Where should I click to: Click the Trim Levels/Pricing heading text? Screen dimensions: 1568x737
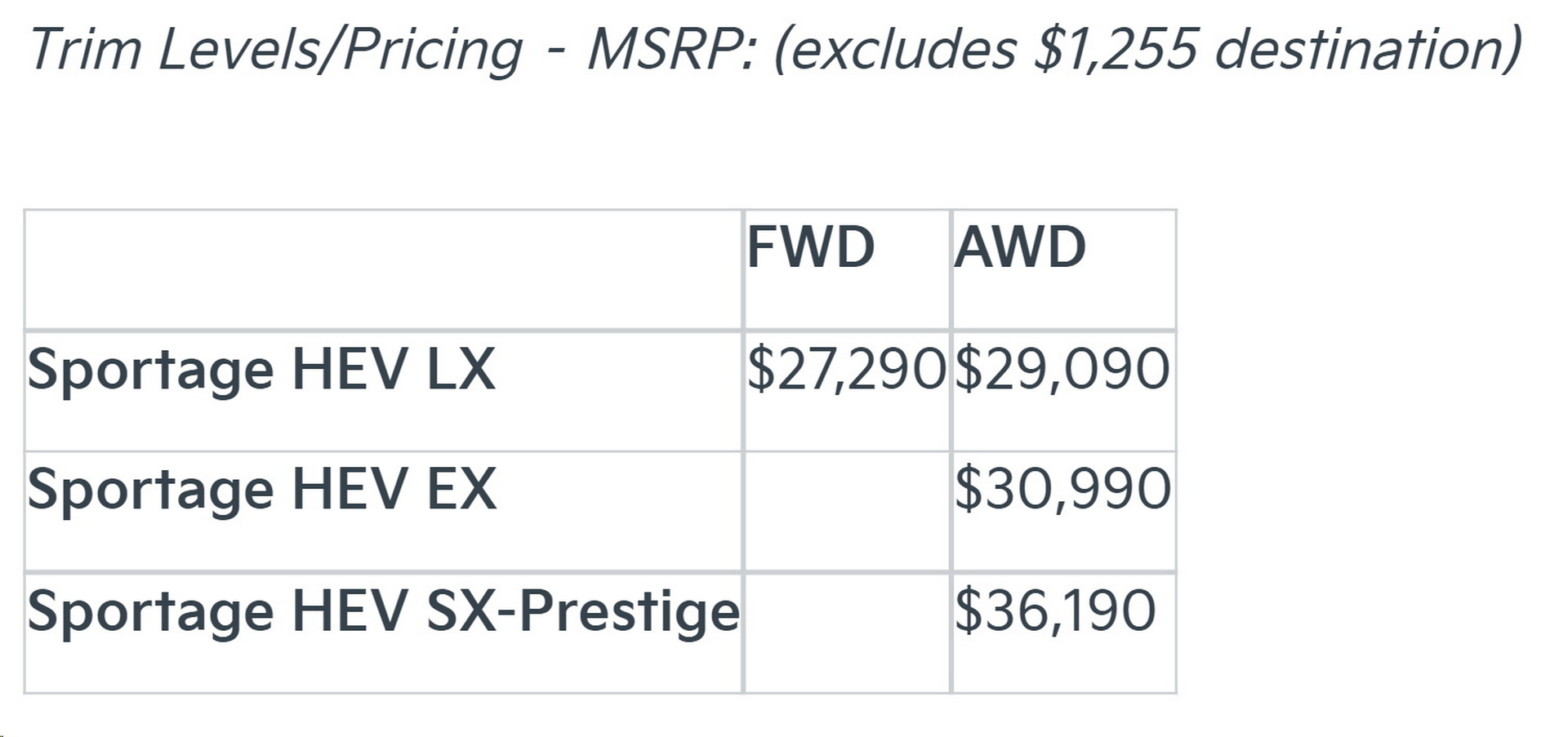pos(276,51)
